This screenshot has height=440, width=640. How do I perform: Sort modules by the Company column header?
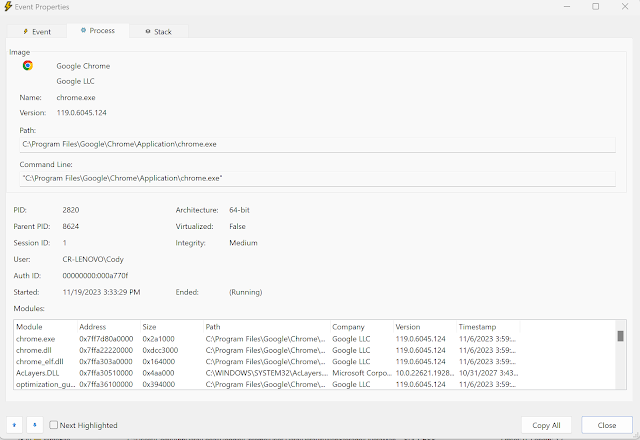coord(362,327)
